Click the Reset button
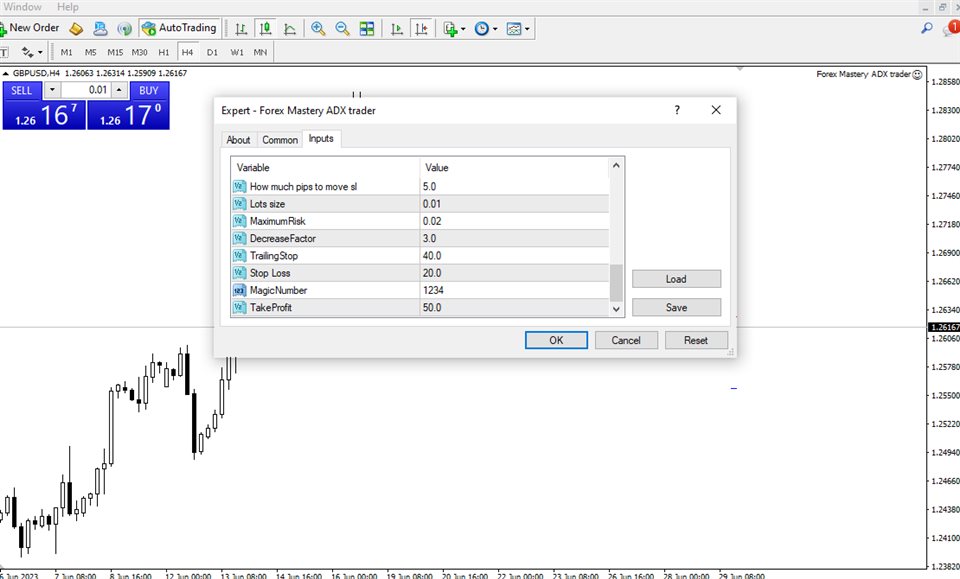 (695, 340)
